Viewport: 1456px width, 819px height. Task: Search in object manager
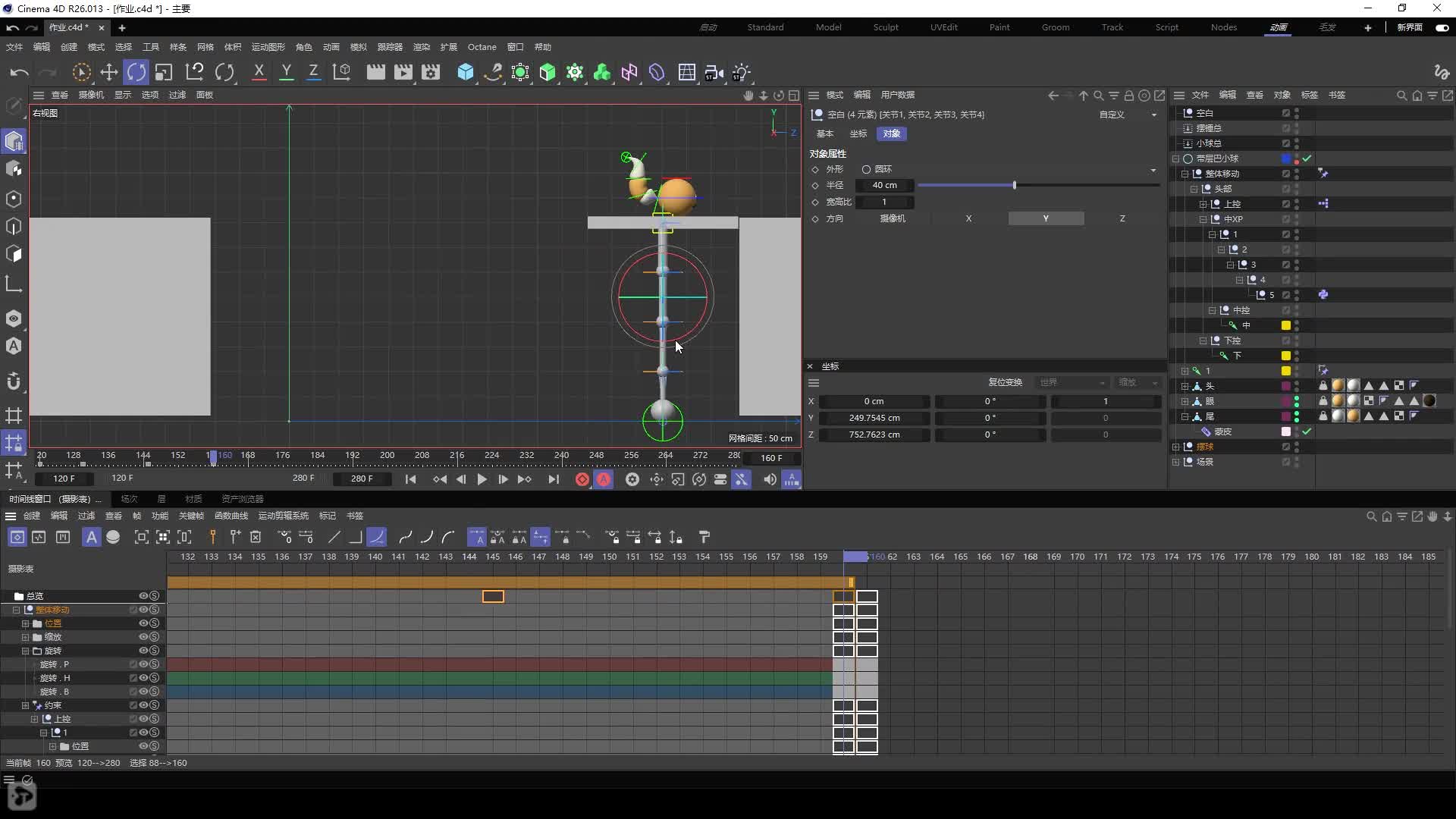(x=1401, y=96)
